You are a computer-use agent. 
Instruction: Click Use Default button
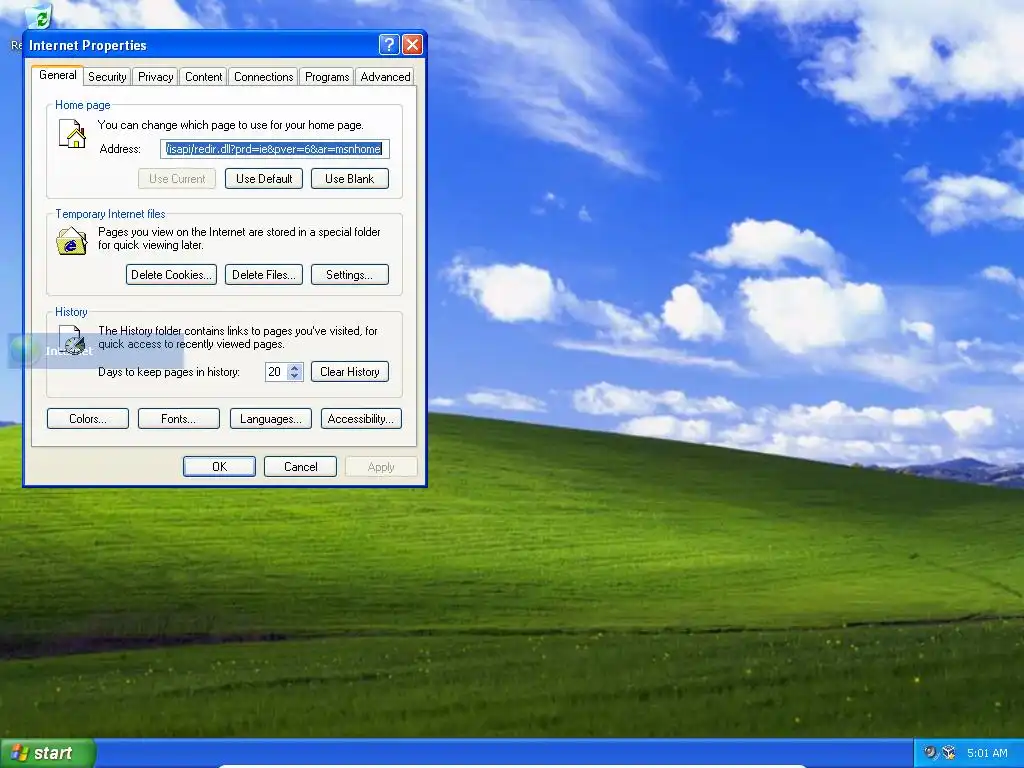pyautogui.click(x=264, y=179)
